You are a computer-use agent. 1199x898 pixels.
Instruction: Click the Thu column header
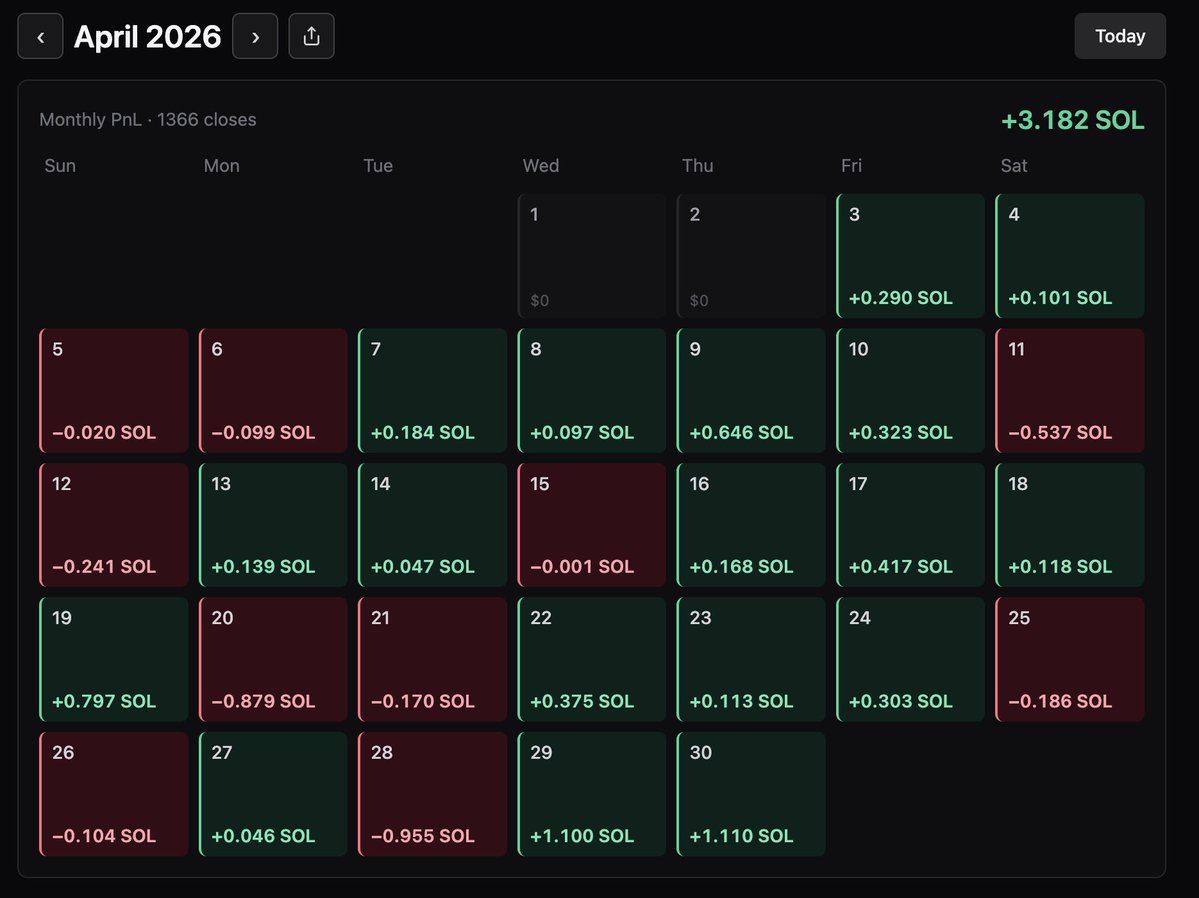tap(697, 166)
